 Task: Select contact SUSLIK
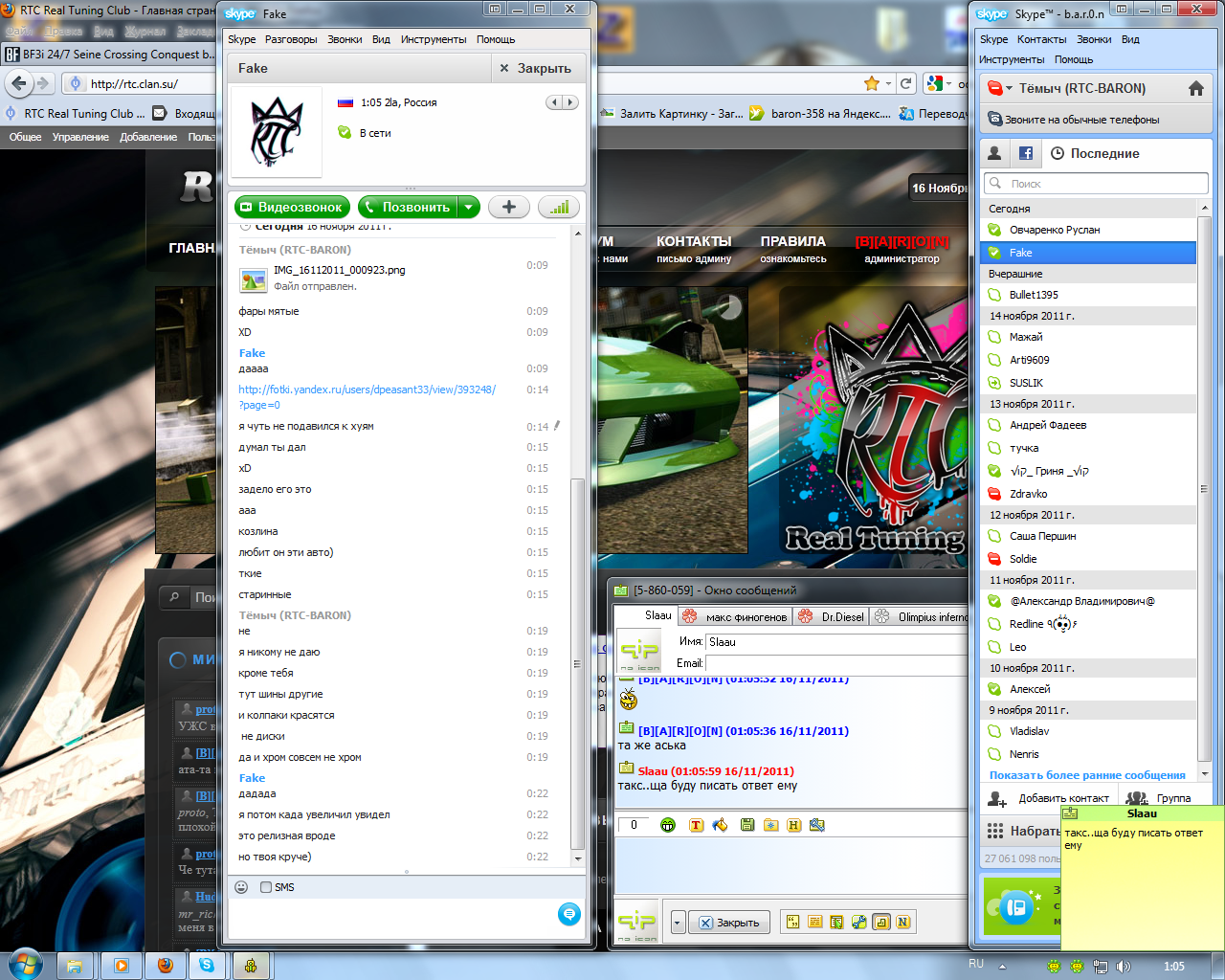click(x=1089, y=383)
